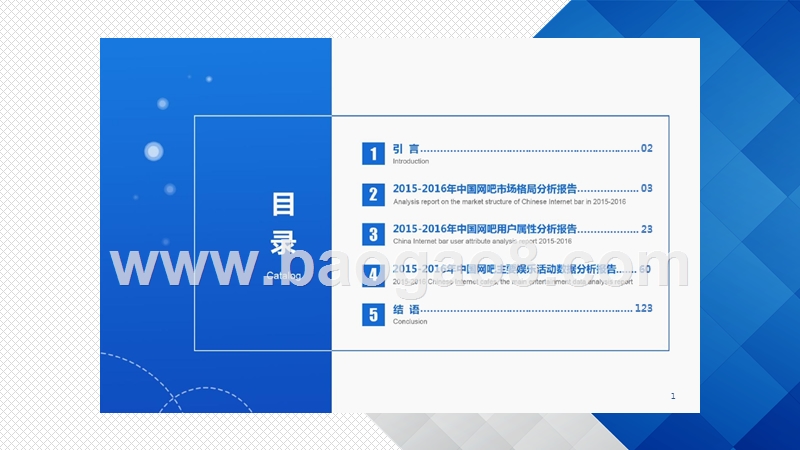
Task: Click page number '23' entry
Action: 646,229
